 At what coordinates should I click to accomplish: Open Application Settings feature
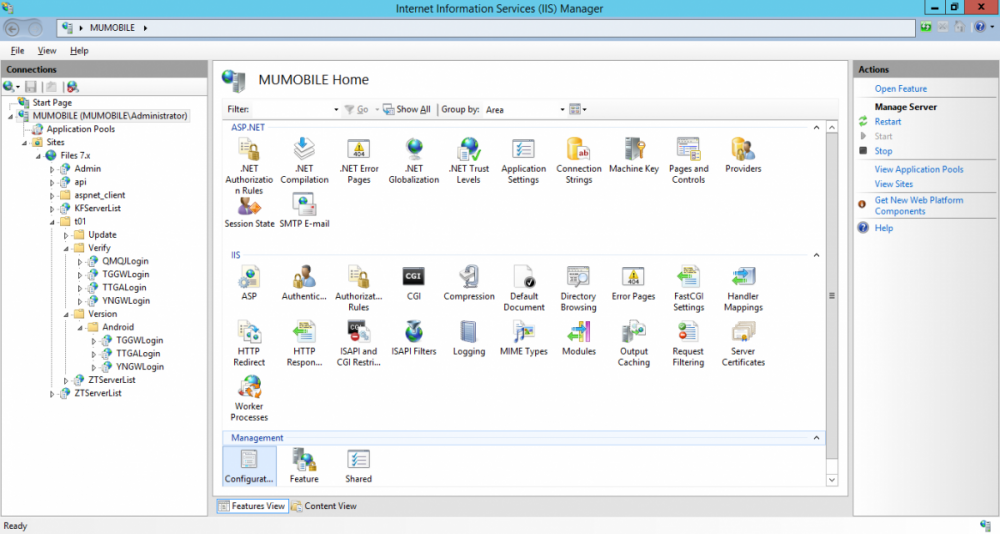524,161
